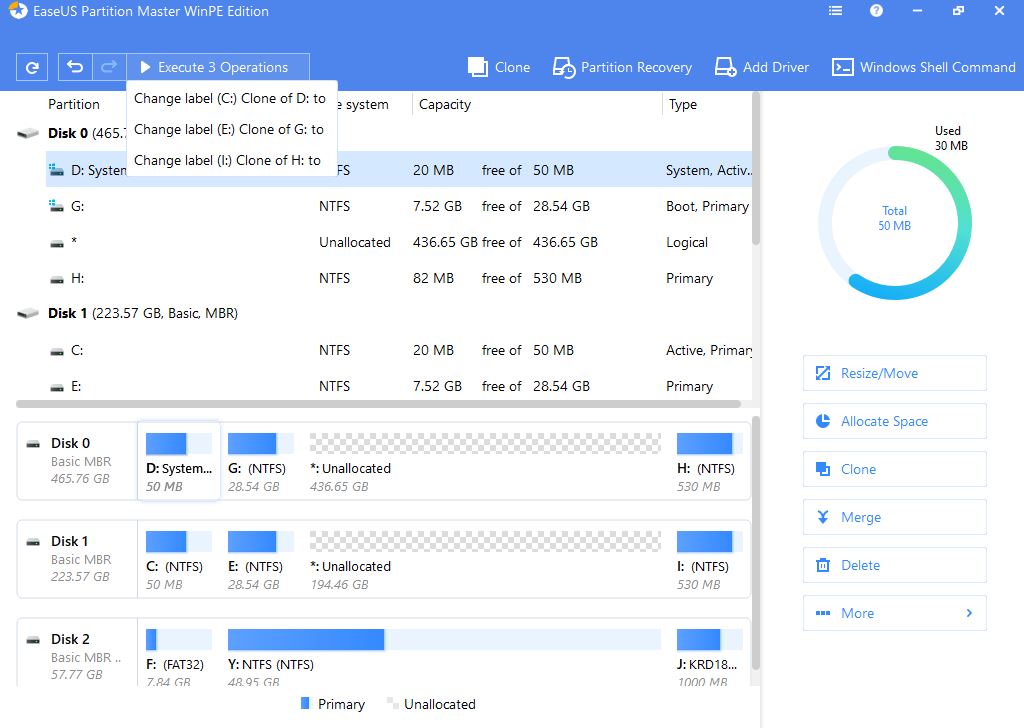Image resolution: width=1024 pixels, height=728 pixels.
Task: Select pending operation Change label (I:)
Action: (227, 160)
